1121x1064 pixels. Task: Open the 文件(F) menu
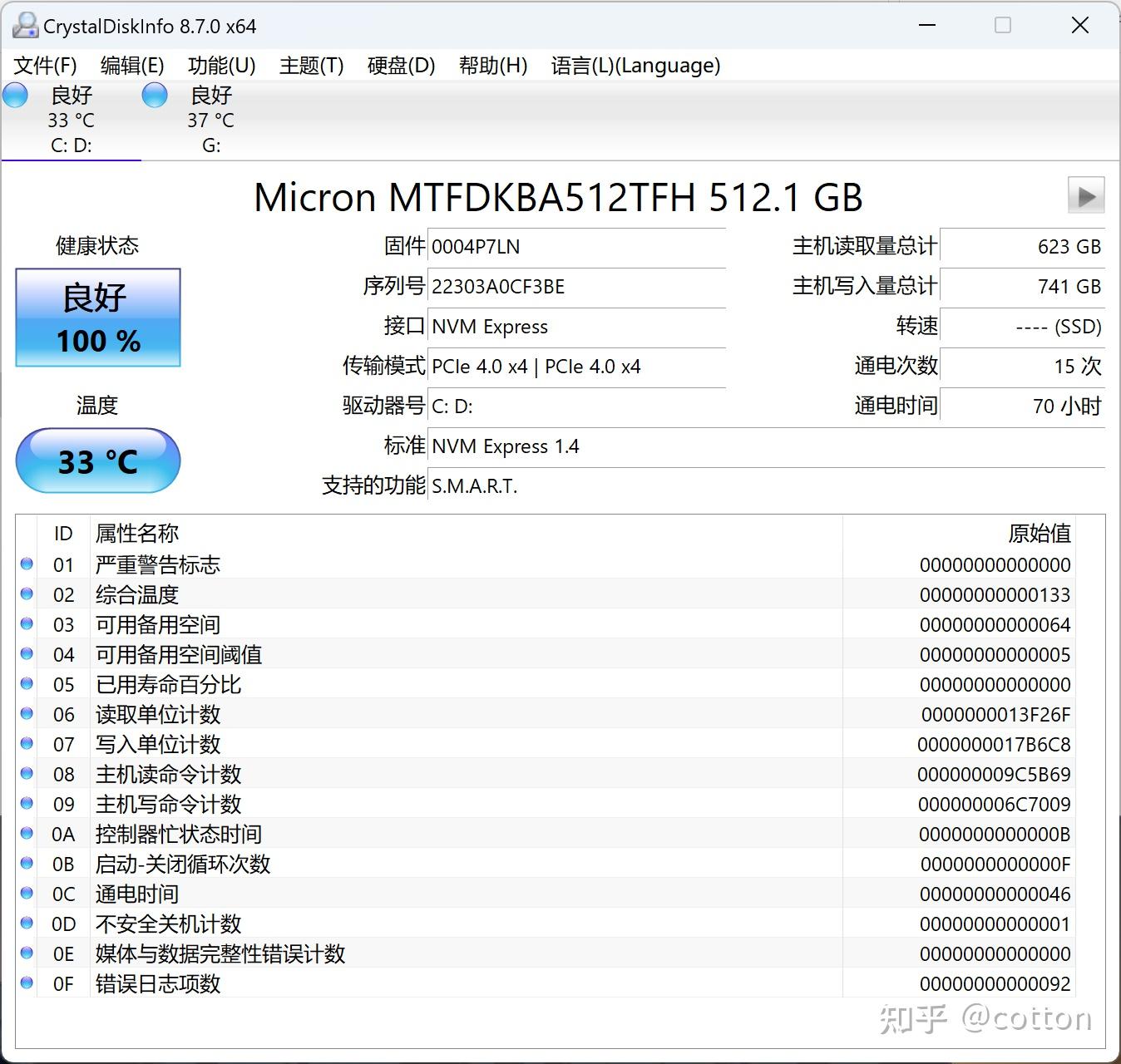coord(46,66)
